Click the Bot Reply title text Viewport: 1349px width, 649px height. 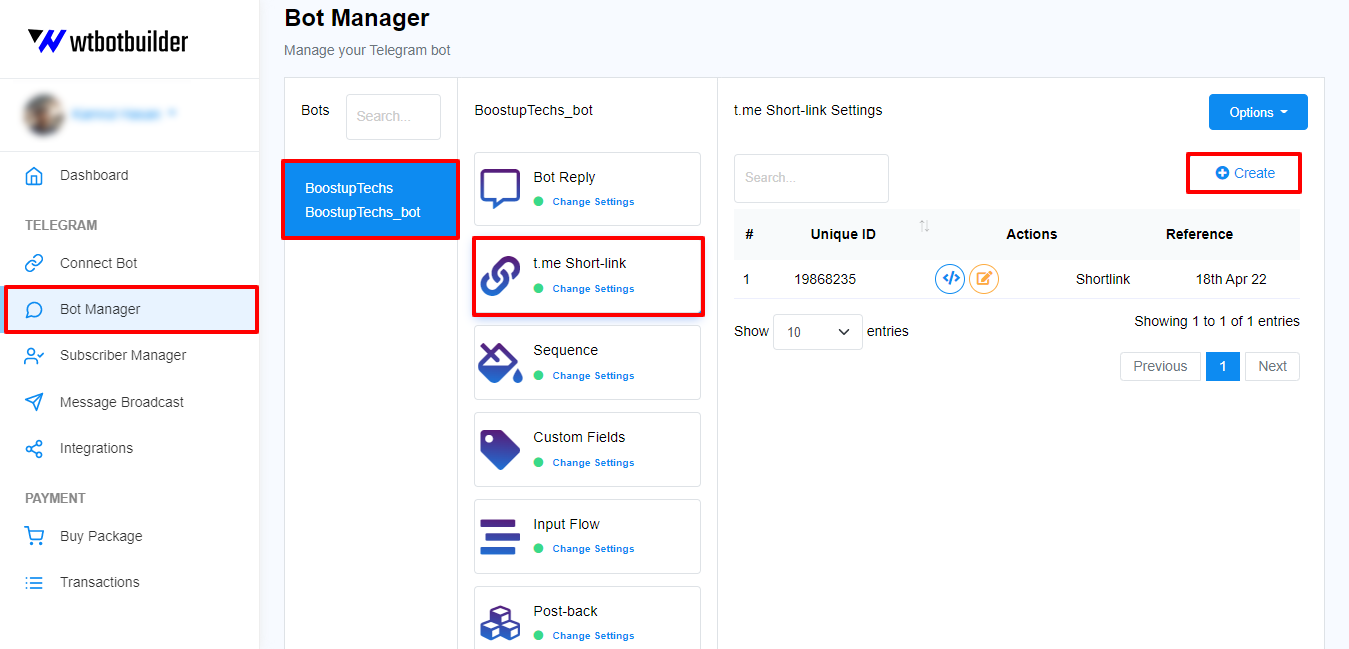[x=564, y=177]
